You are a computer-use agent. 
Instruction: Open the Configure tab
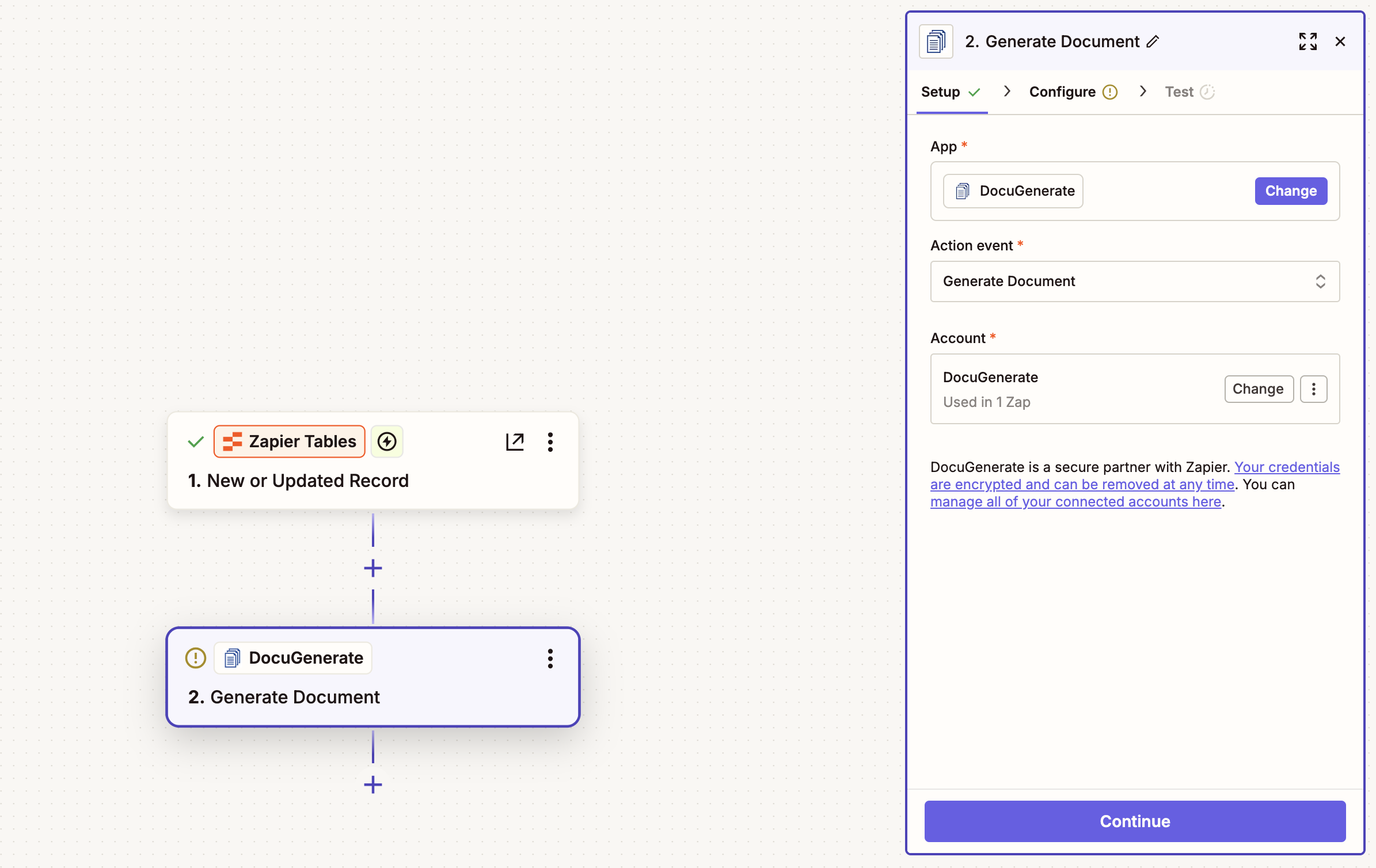1073,92
